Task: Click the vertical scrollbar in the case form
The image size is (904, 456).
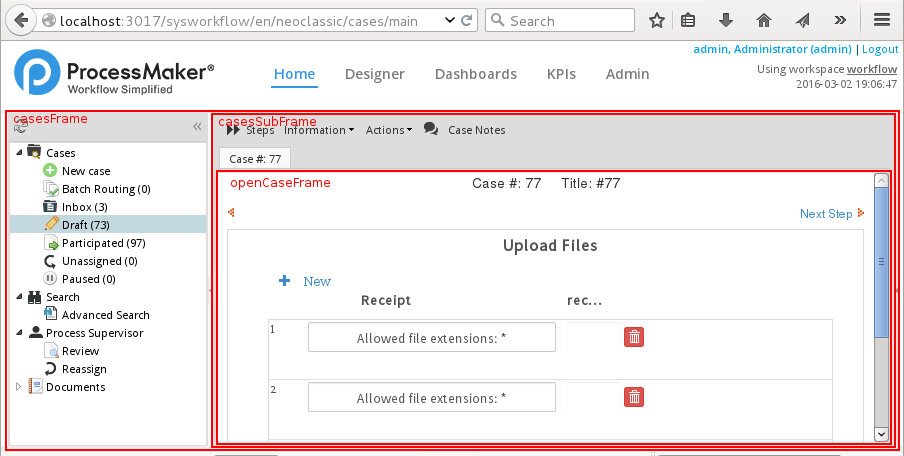Action: 881,300
